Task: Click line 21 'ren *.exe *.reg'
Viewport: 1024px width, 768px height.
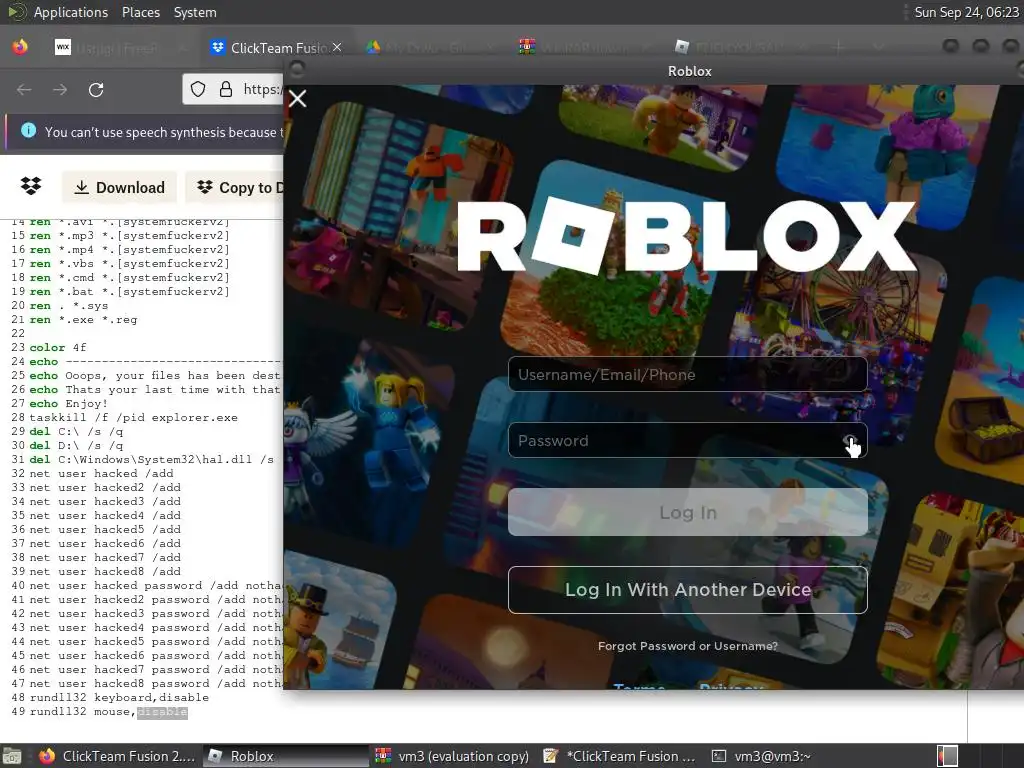Action: (x=83, y=319)
